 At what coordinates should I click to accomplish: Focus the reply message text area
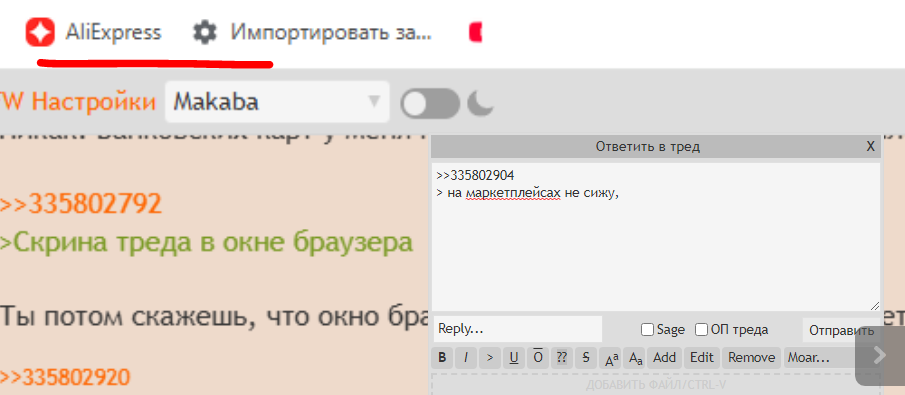coord(656,237)
